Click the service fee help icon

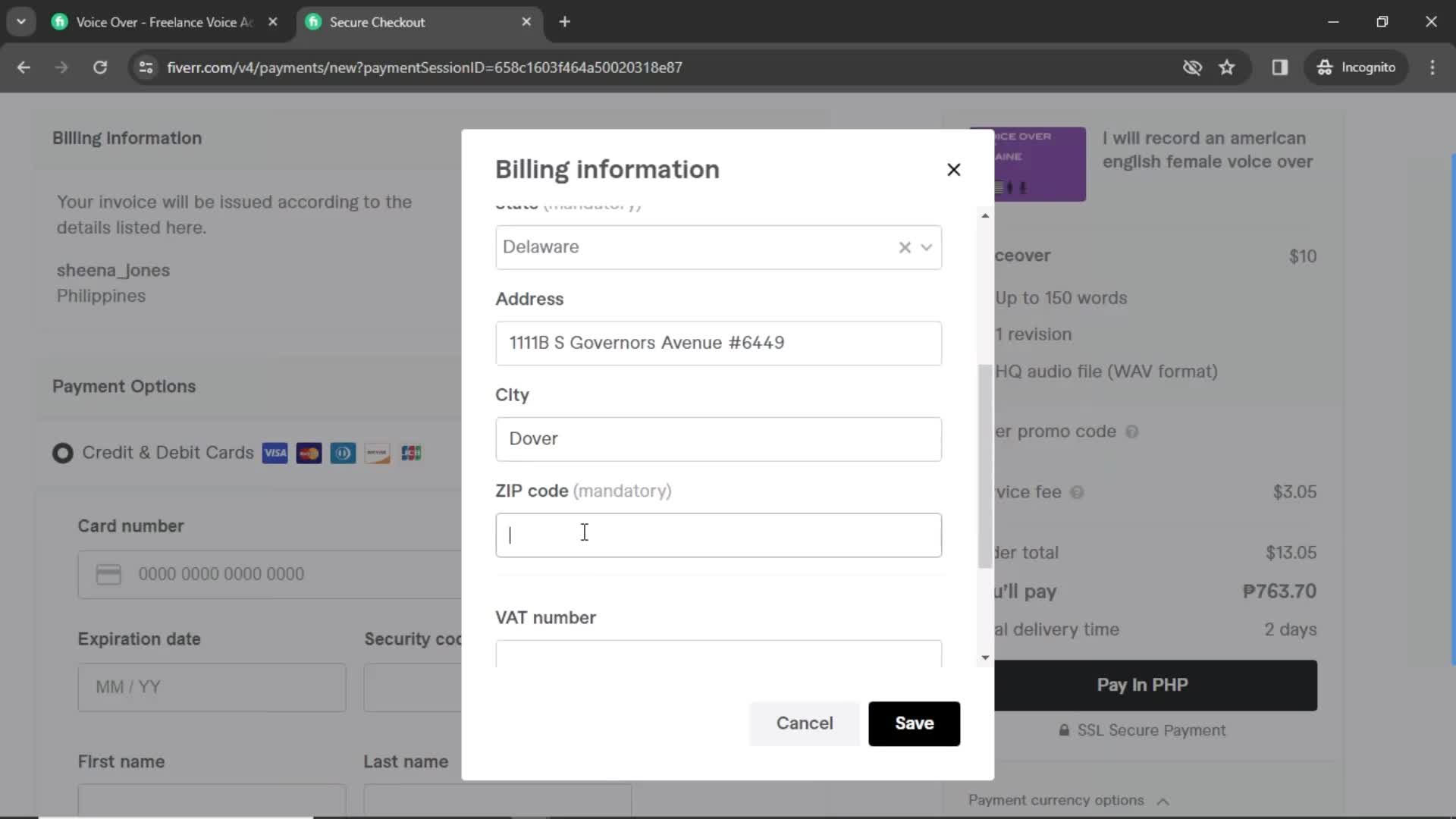point(1077,493)
